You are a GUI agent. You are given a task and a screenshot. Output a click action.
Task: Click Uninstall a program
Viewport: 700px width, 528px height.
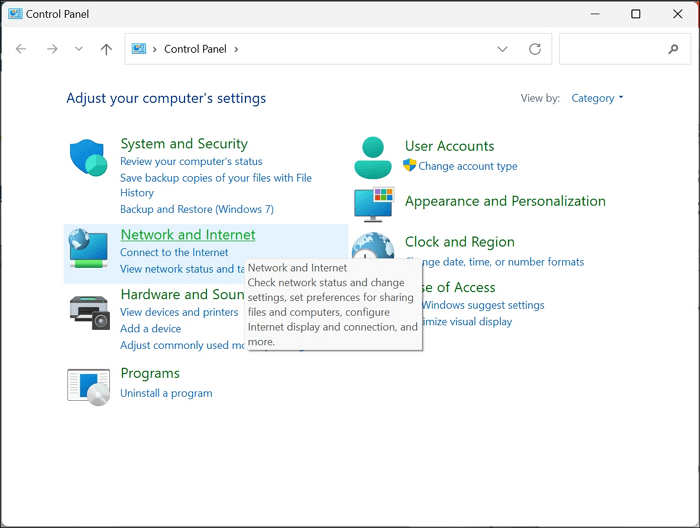point(166,393)
